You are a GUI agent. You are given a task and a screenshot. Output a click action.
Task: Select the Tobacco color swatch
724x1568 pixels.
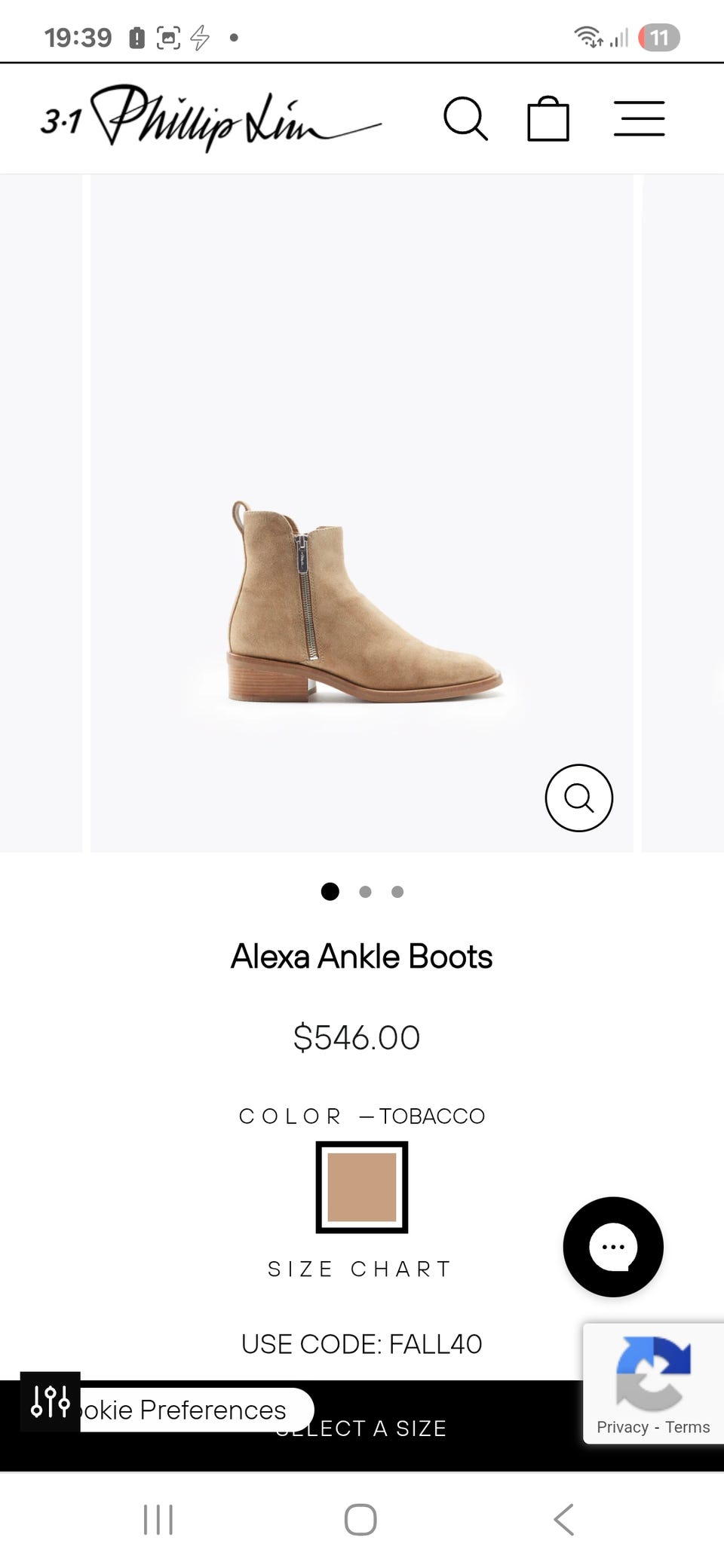362,1187
